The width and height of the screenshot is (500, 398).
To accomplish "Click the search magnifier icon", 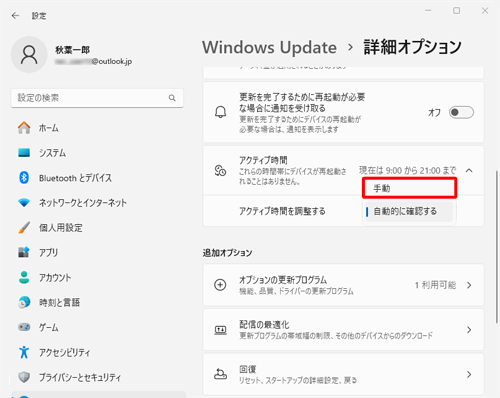I will click(x=172, y=98).
